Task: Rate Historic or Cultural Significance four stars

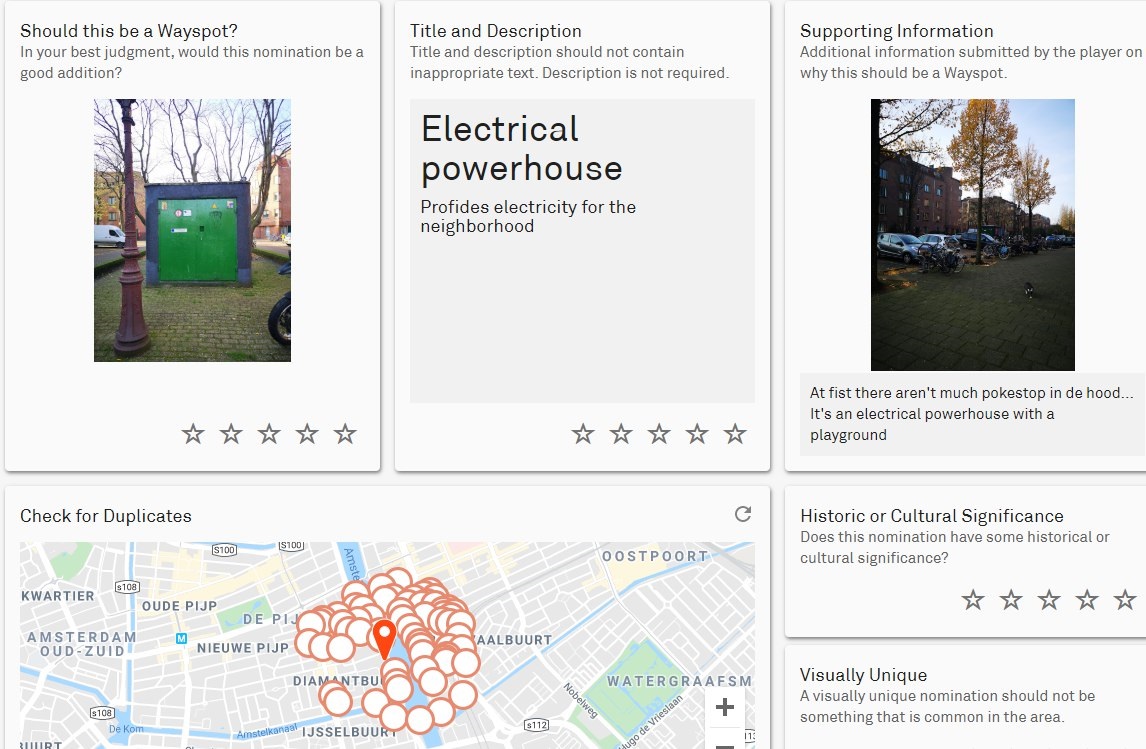Action: [1087, 600]
